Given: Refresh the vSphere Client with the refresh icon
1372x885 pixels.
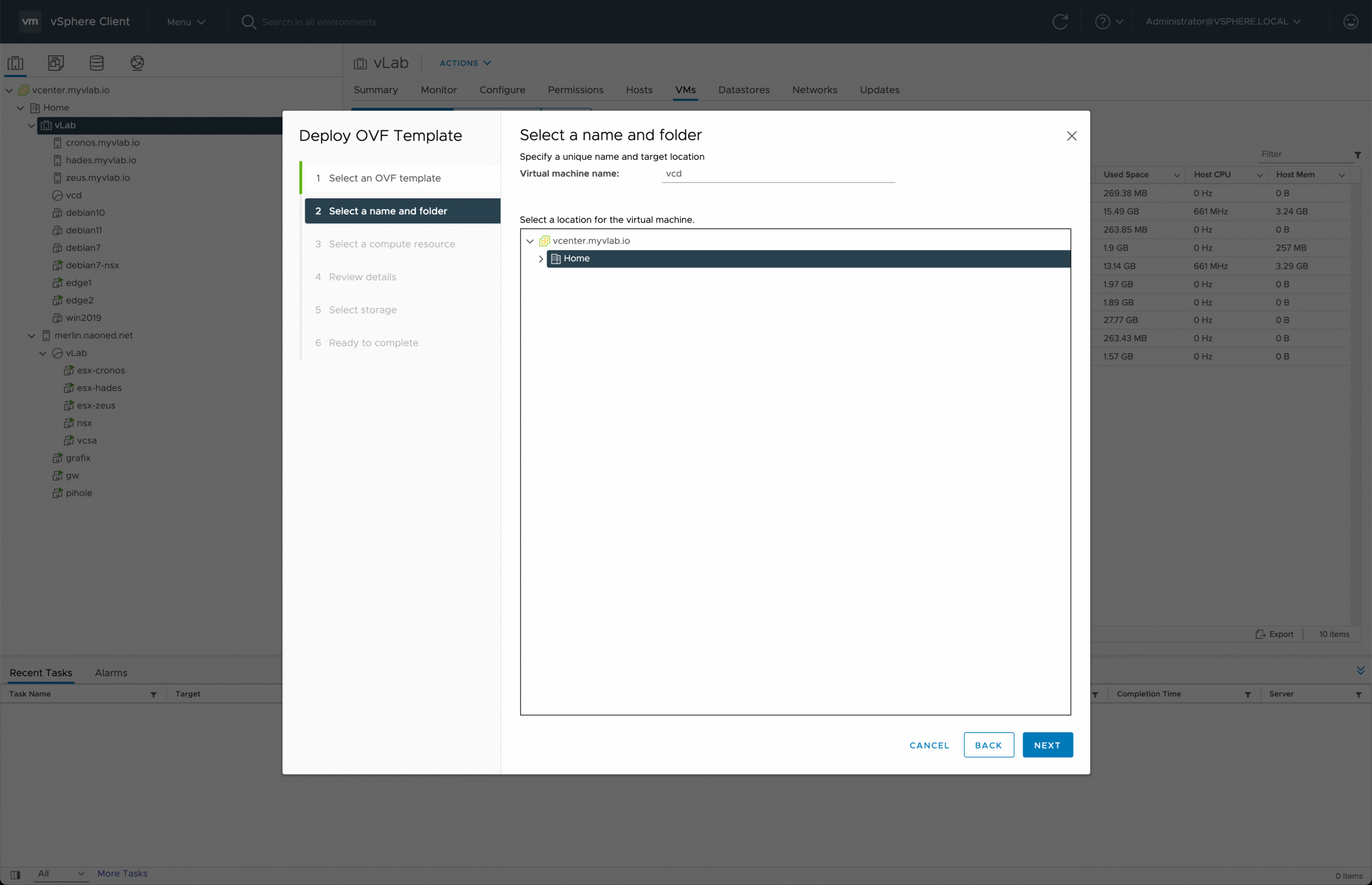Looking at the screenshot, I should [x=1060, y=22].
